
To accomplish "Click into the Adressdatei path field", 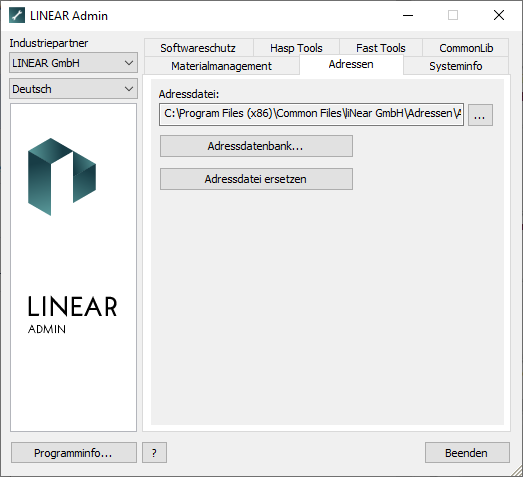I will [x=311, y=114].
